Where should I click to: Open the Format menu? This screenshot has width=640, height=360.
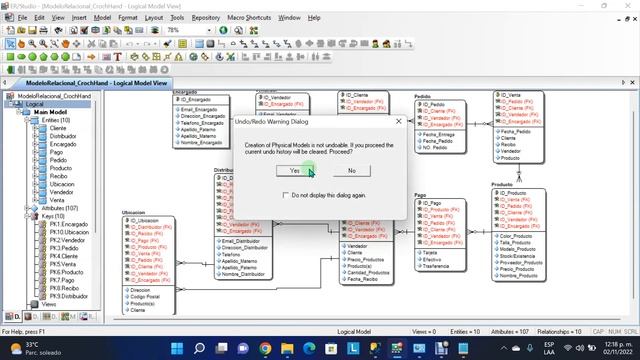pos(128,18)
